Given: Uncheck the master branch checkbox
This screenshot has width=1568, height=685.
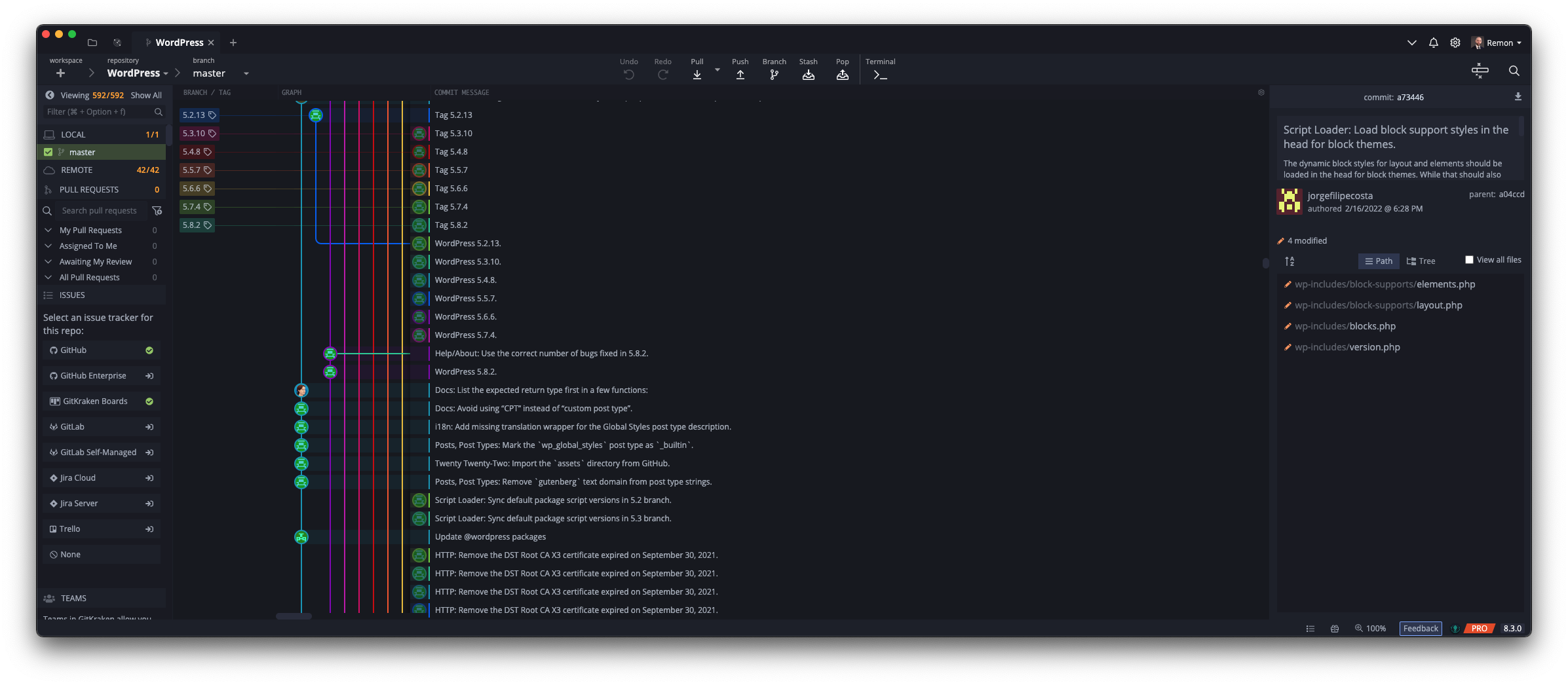Looking at the screenshot, I should (x=48, y=152).
